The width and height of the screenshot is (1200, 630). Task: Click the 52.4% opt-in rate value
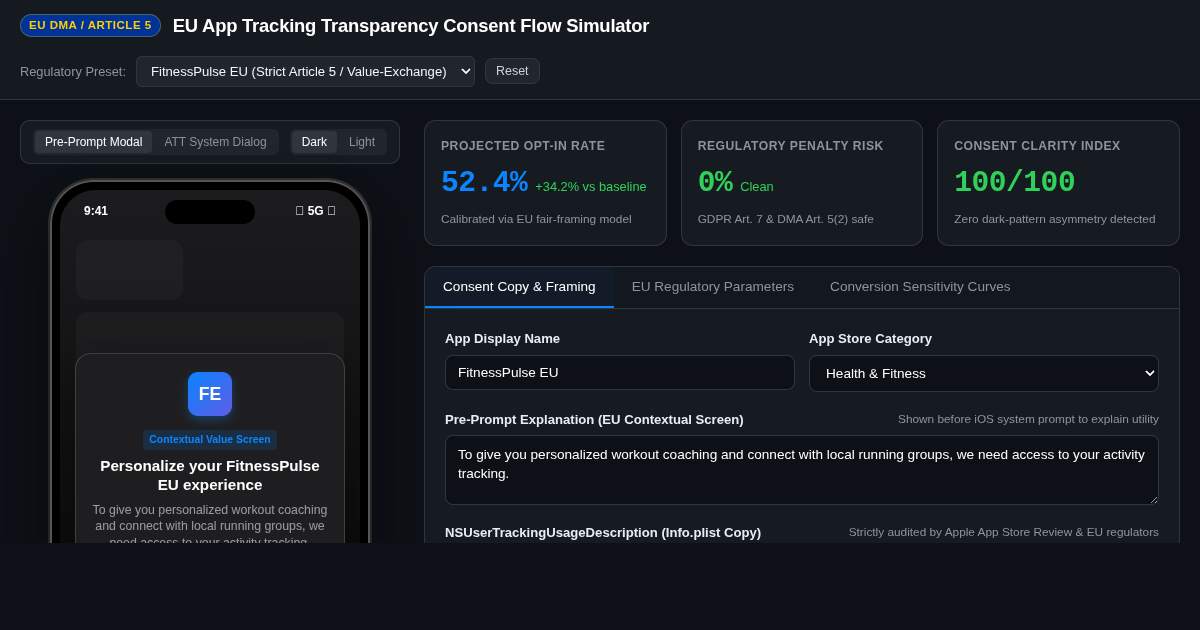tap(484, 183)
